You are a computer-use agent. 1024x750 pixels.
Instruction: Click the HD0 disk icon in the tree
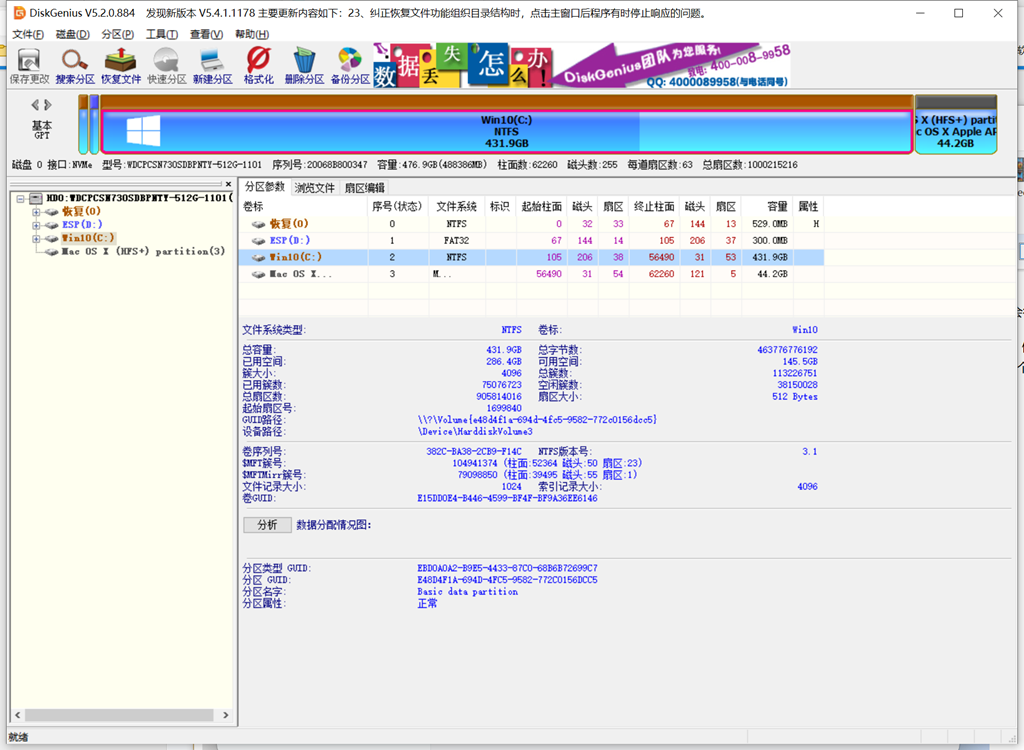click(x=36, y=198)
